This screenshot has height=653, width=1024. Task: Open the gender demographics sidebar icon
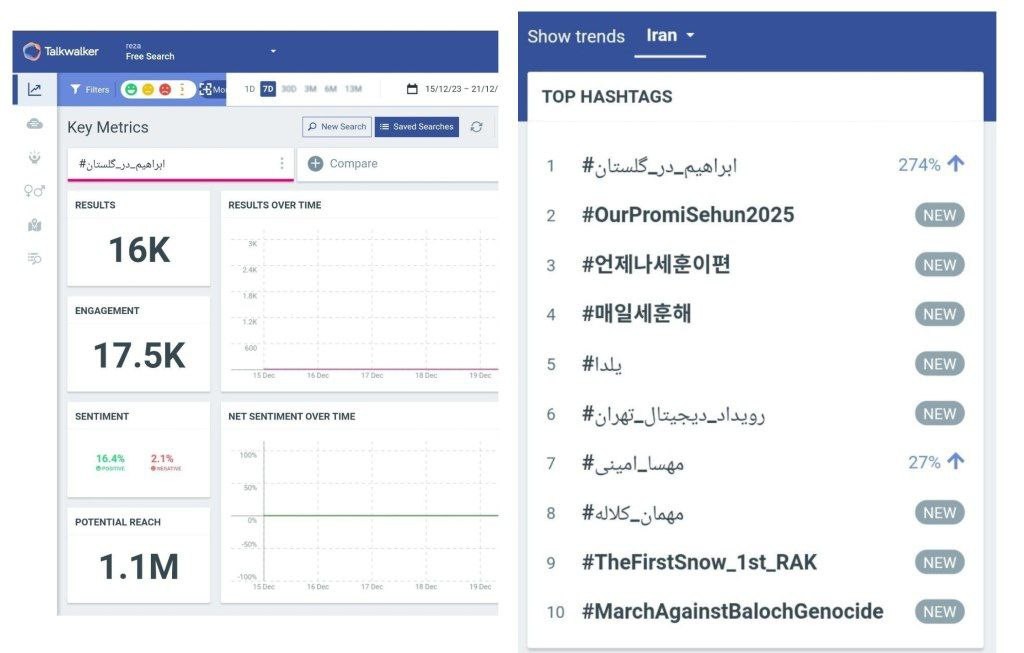(x=35, y=191)
